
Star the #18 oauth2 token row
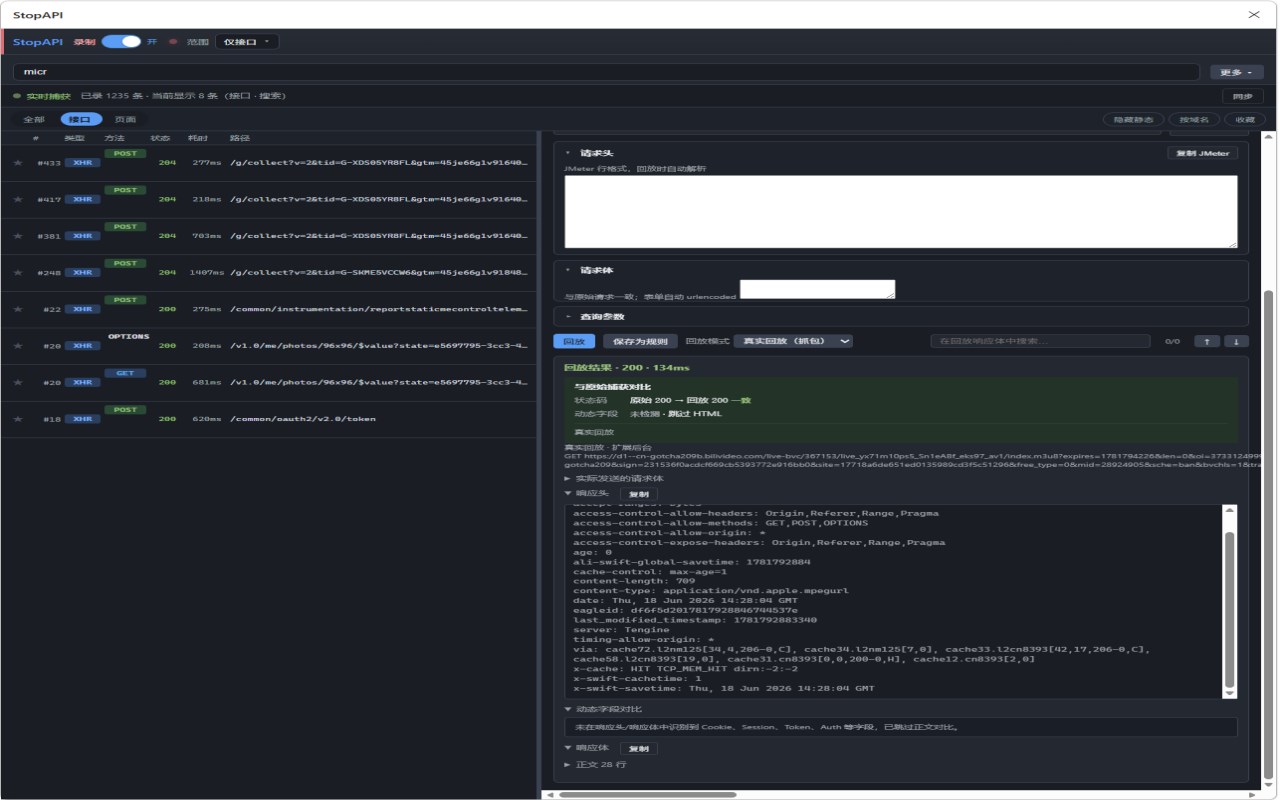click(17, 419)
